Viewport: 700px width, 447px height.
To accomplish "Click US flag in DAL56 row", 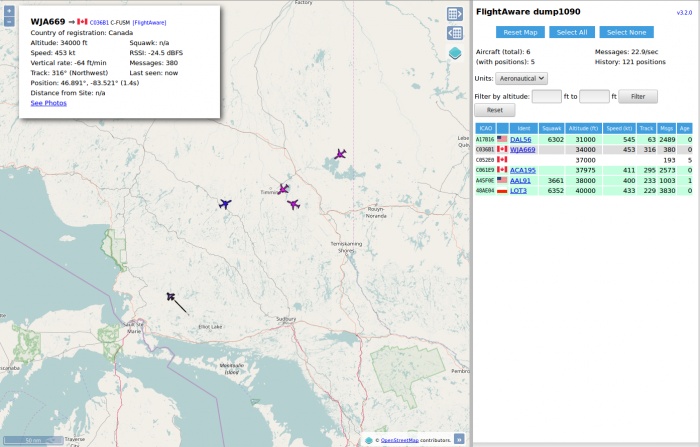I will click(502, 139).
